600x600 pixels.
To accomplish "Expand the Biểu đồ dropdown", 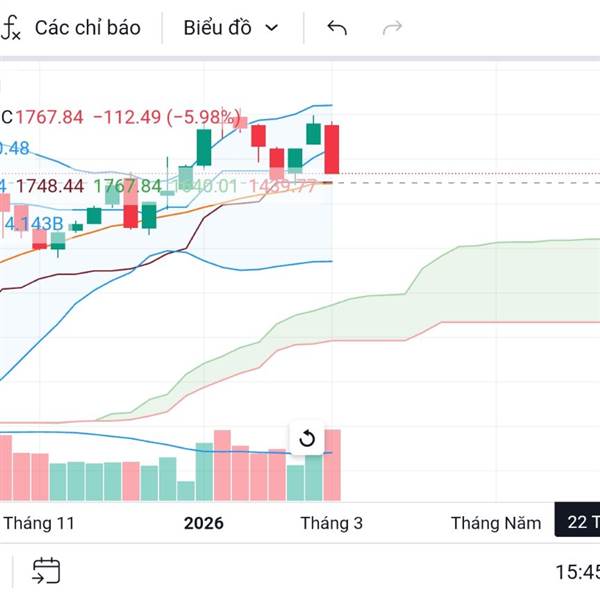I will pos(230,28).
